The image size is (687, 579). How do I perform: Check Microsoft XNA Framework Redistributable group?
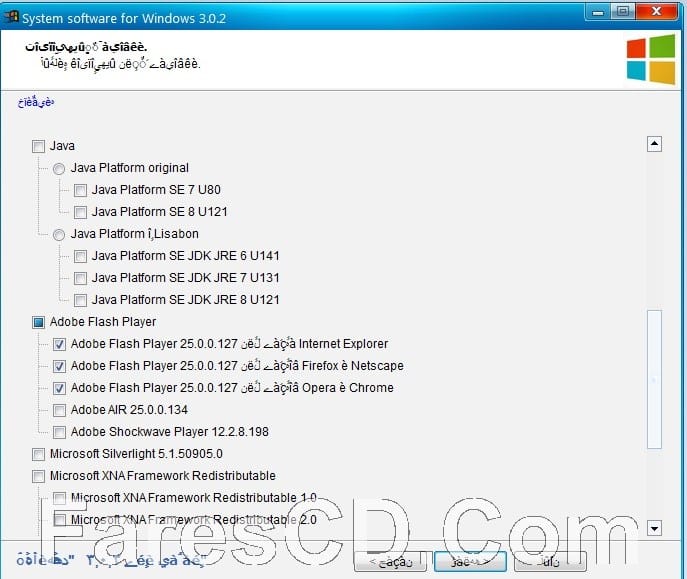[x=39, y=476]
